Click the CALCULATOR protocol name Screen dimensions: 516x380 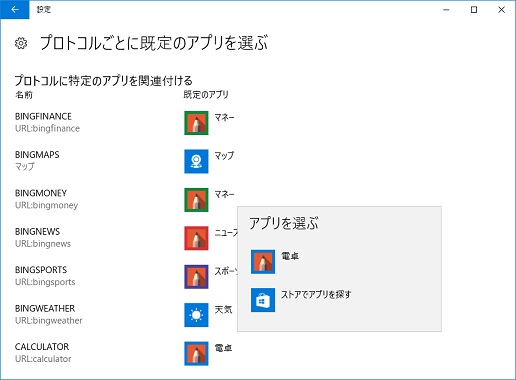42,347
